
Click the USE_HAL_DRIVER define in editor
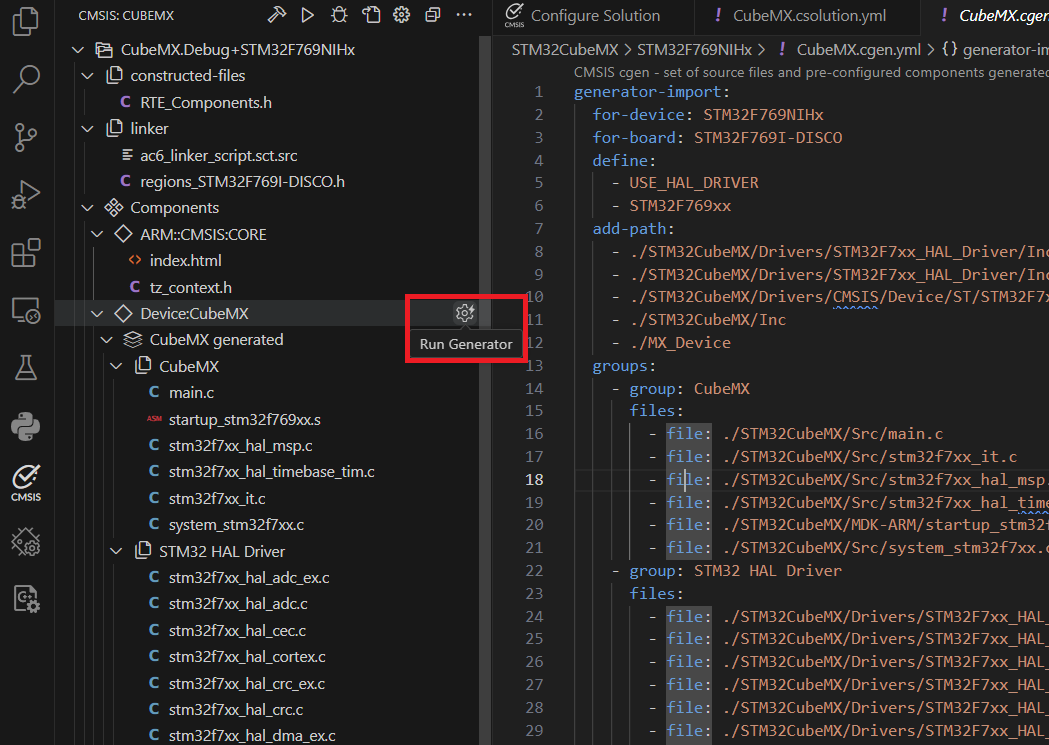click(x=693, y=183)
